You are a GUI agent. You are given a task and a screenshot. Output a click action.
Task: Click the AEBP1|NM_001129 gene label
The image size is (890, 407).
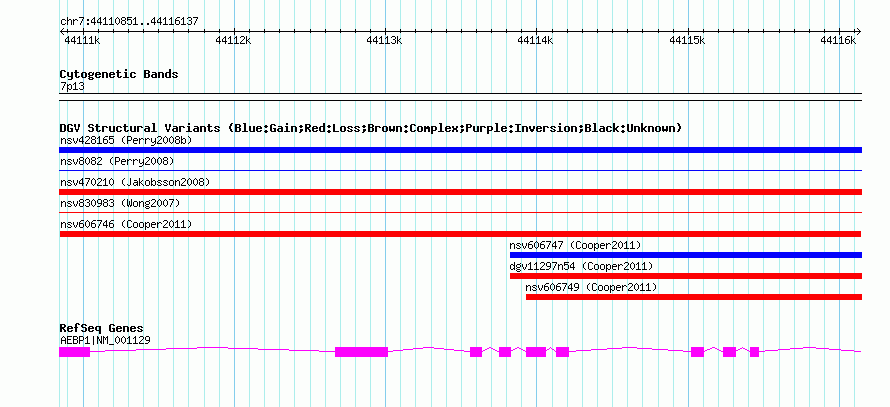(105, 341)
